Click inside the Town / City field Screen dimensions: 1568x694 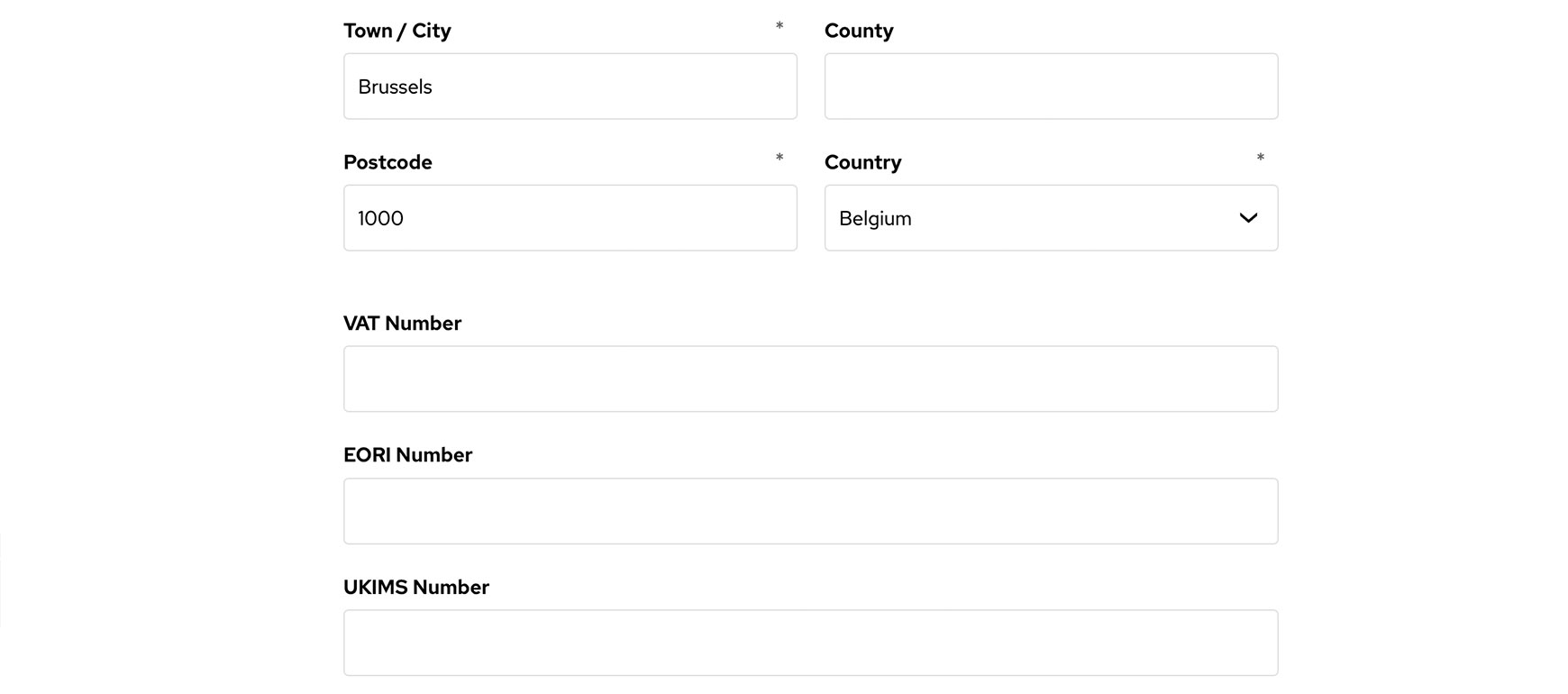click(x=570, y=86)
